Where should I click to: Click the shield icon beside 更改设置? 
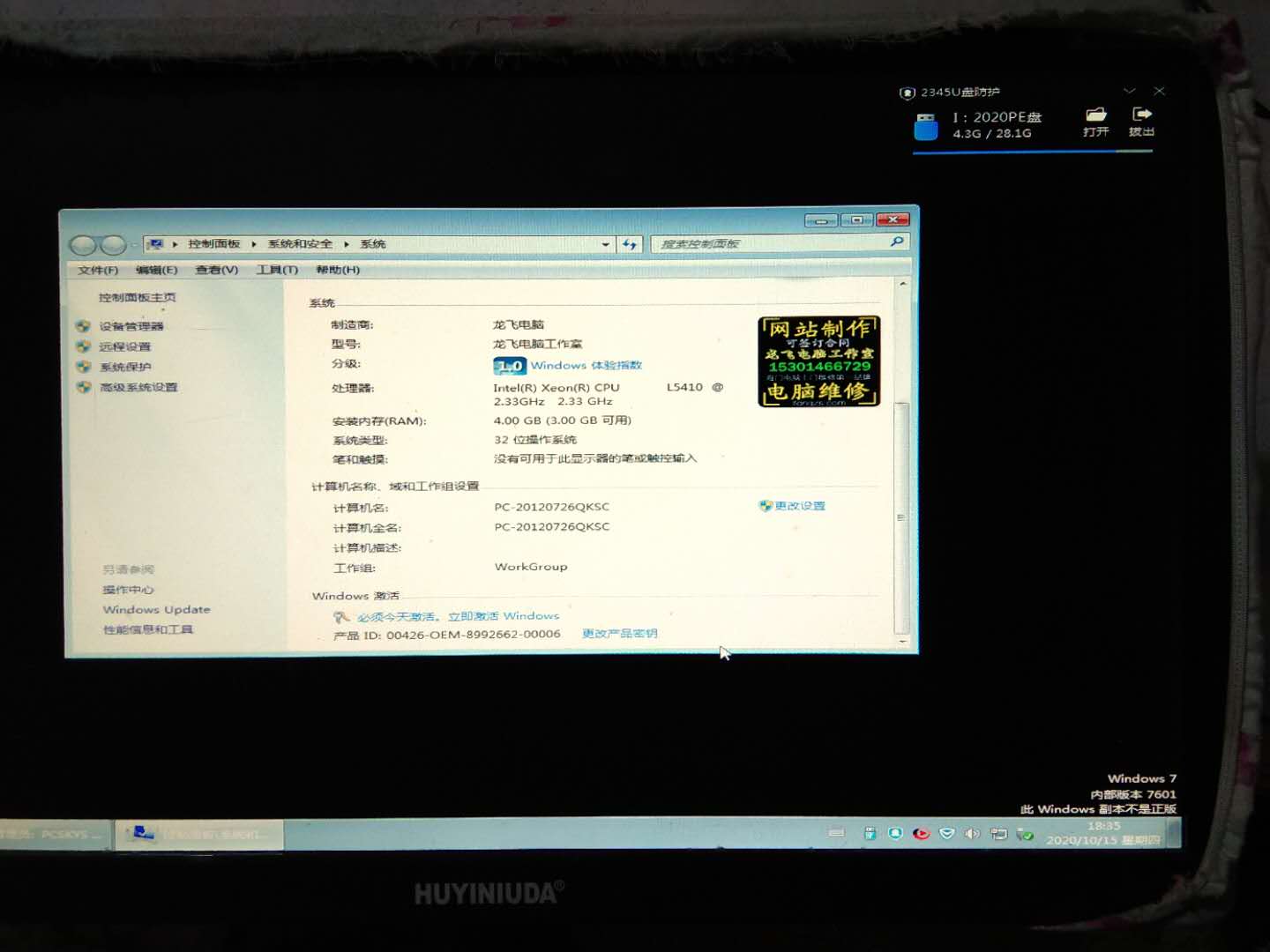766,506
